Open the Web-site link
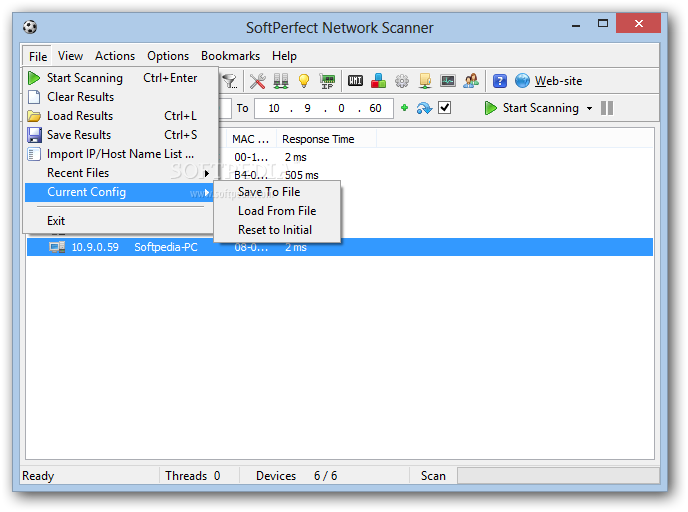The height and width of the screenshot is (512, 688). (x=558, y=81)
